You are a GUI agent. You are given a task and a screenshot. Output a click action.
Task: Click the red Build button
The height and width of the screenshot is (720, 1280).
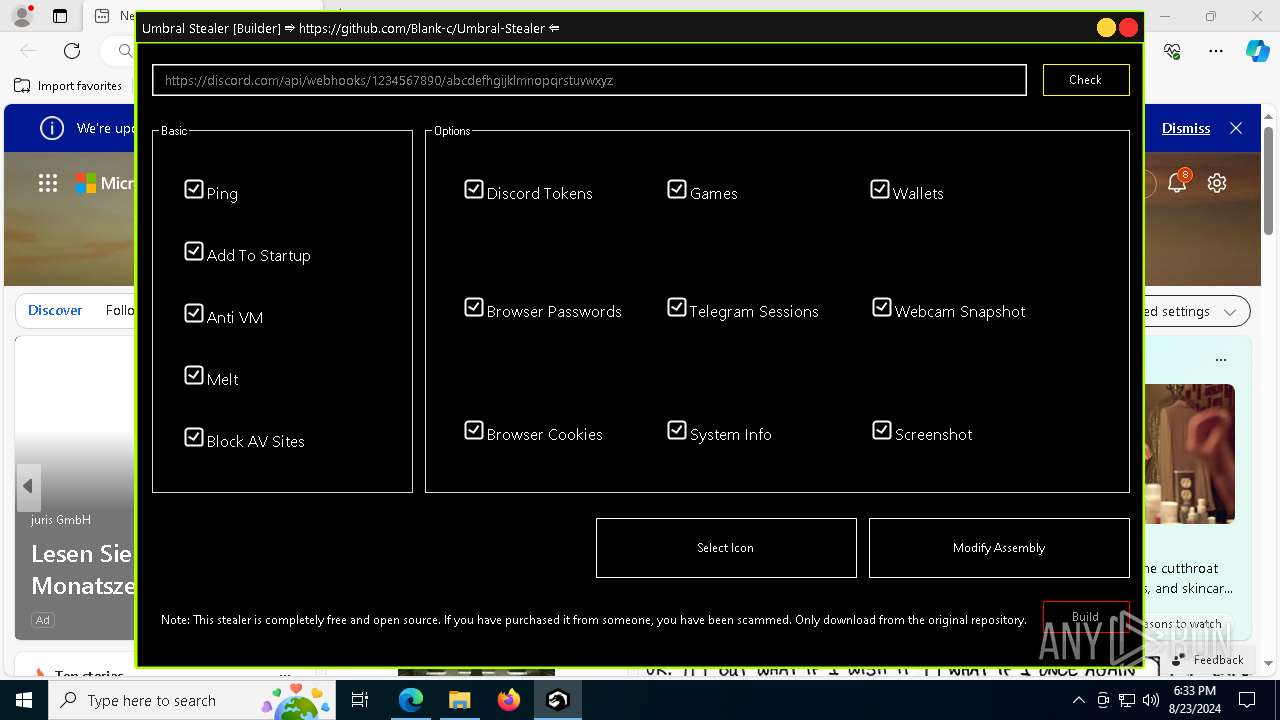(x=1086, y=616)
